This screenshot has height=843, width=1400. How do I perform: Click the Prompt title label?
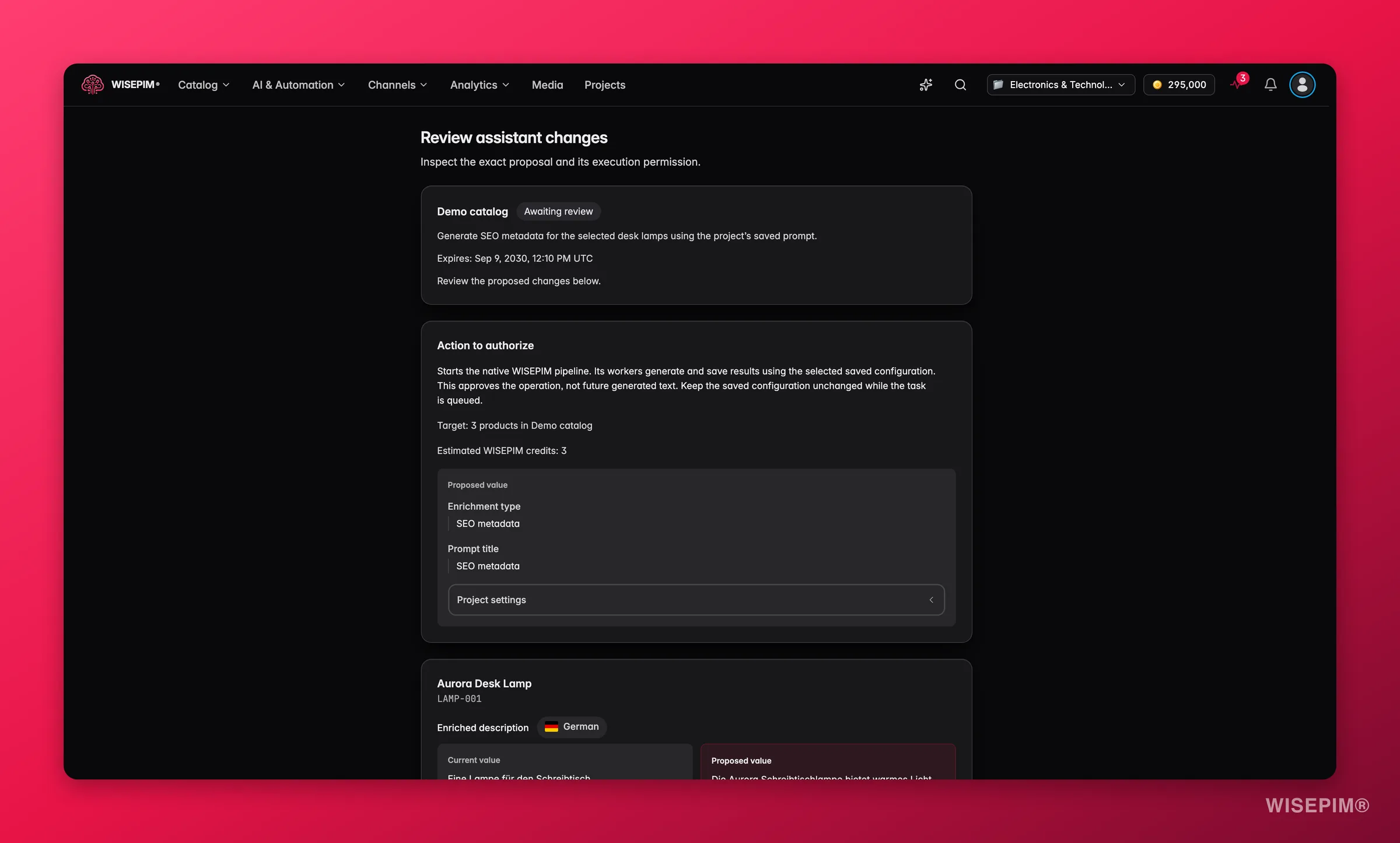[473, 549]
